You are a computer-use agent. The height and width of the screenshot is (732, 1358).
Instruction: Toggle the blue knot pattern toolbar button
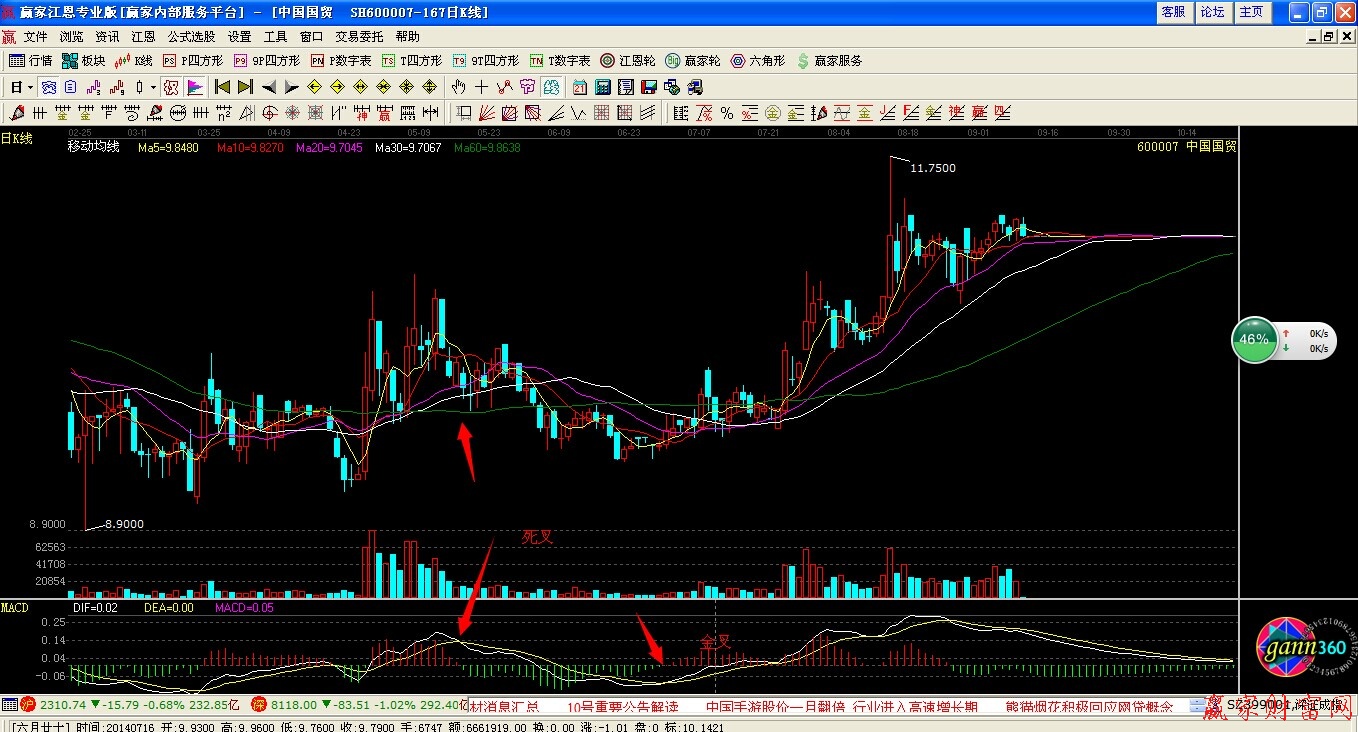point(49,87)
